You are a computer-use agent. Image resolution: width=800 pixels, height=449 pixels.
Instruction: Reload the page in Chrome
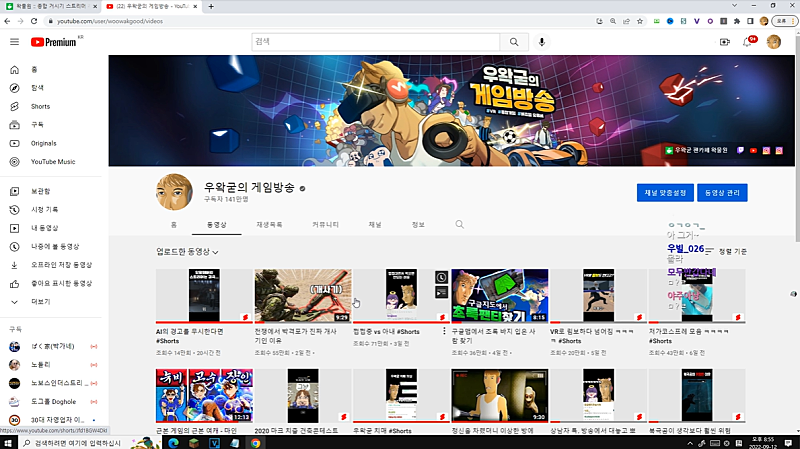(x=34, y=21)
